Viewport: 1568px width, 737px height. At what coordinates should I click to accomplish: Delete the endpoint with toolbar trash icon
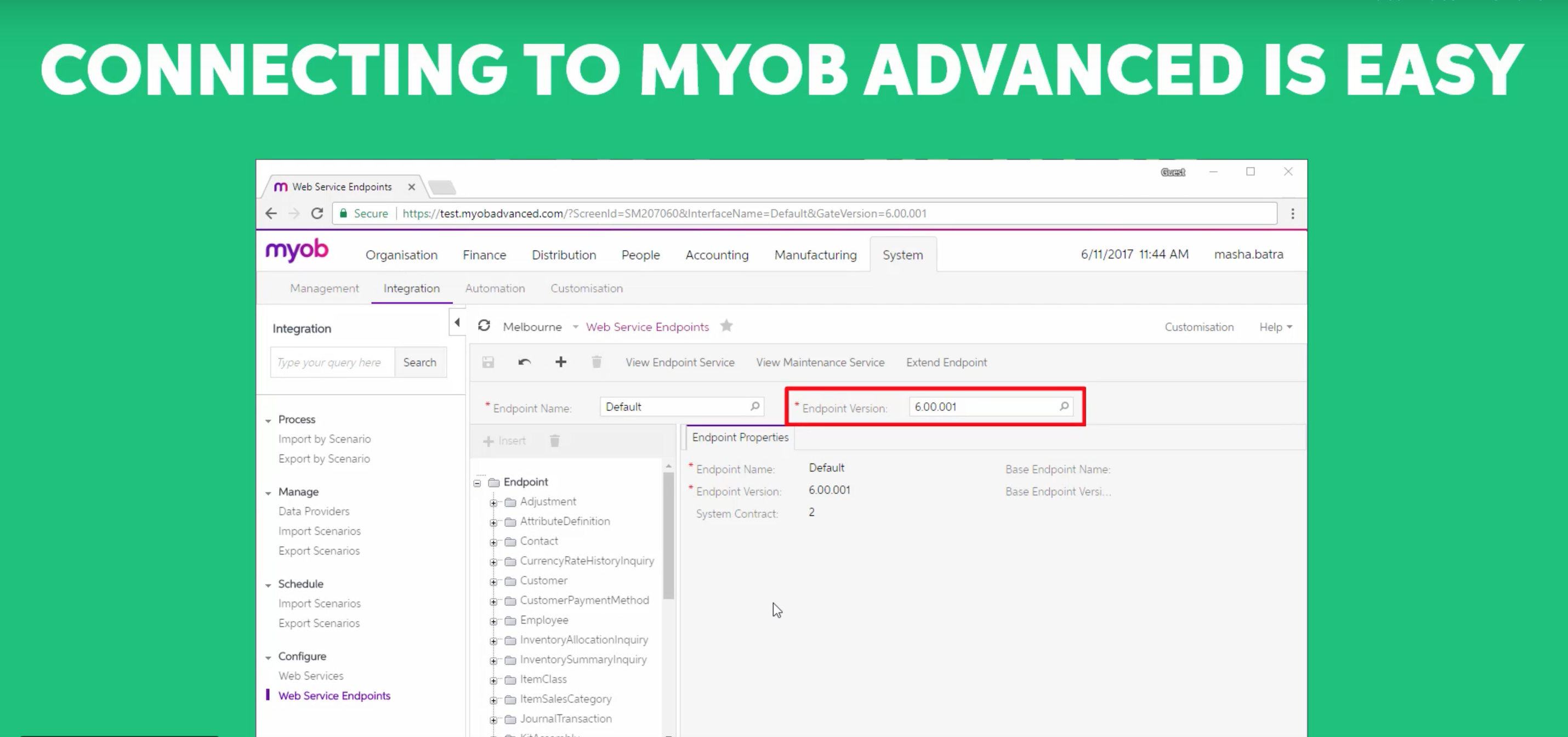[596, 362]
